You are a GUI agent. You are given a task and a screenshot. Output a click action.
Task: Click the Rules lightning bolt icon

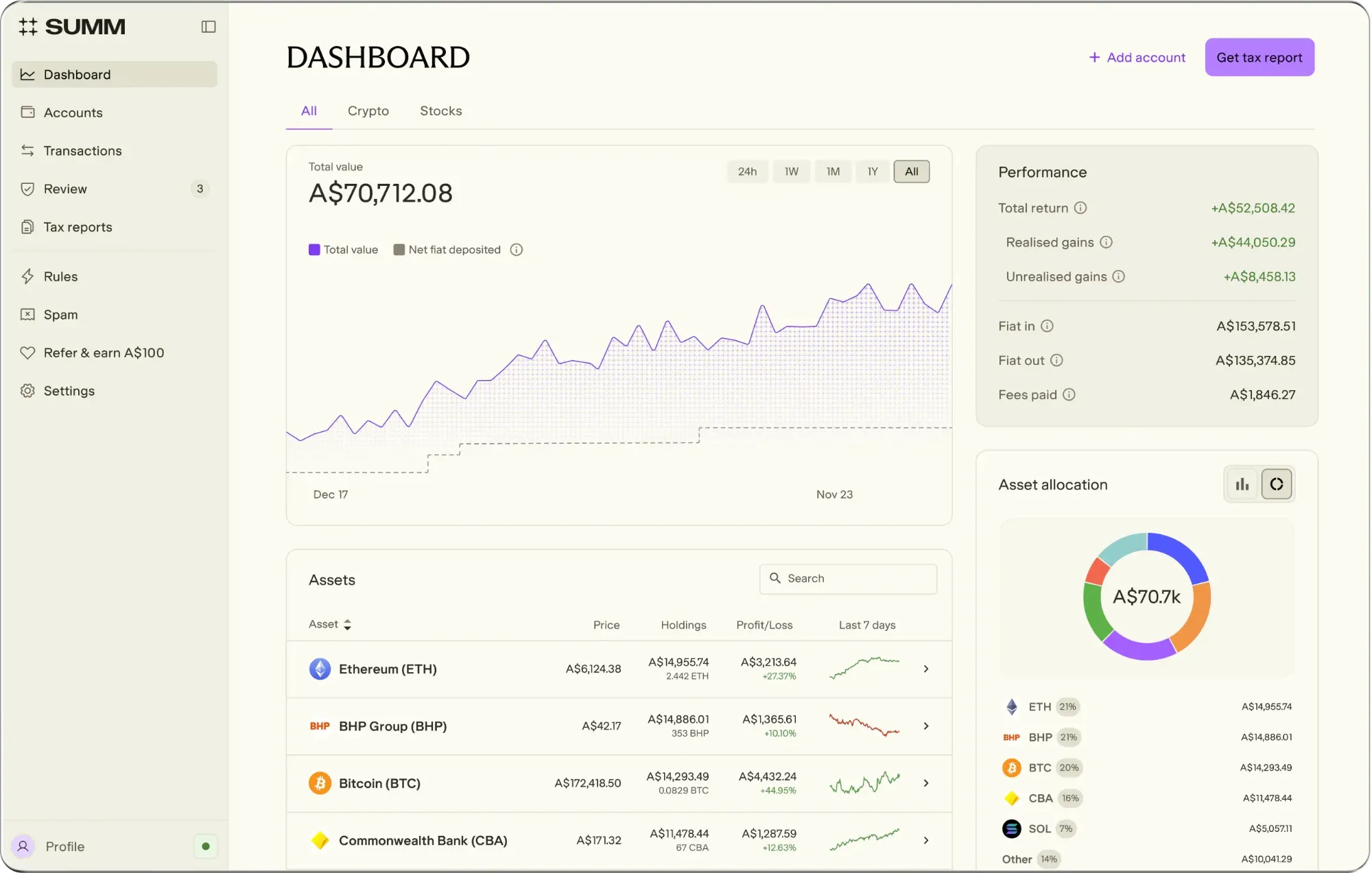[27, 276]
